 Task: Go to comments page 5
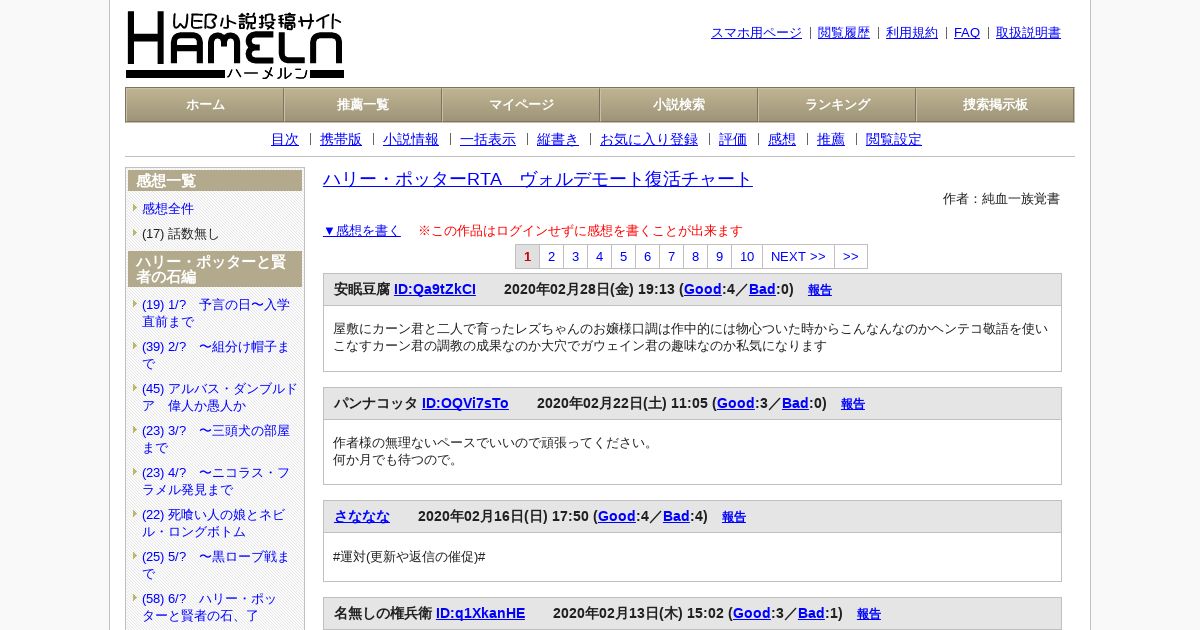pos(623,257)
